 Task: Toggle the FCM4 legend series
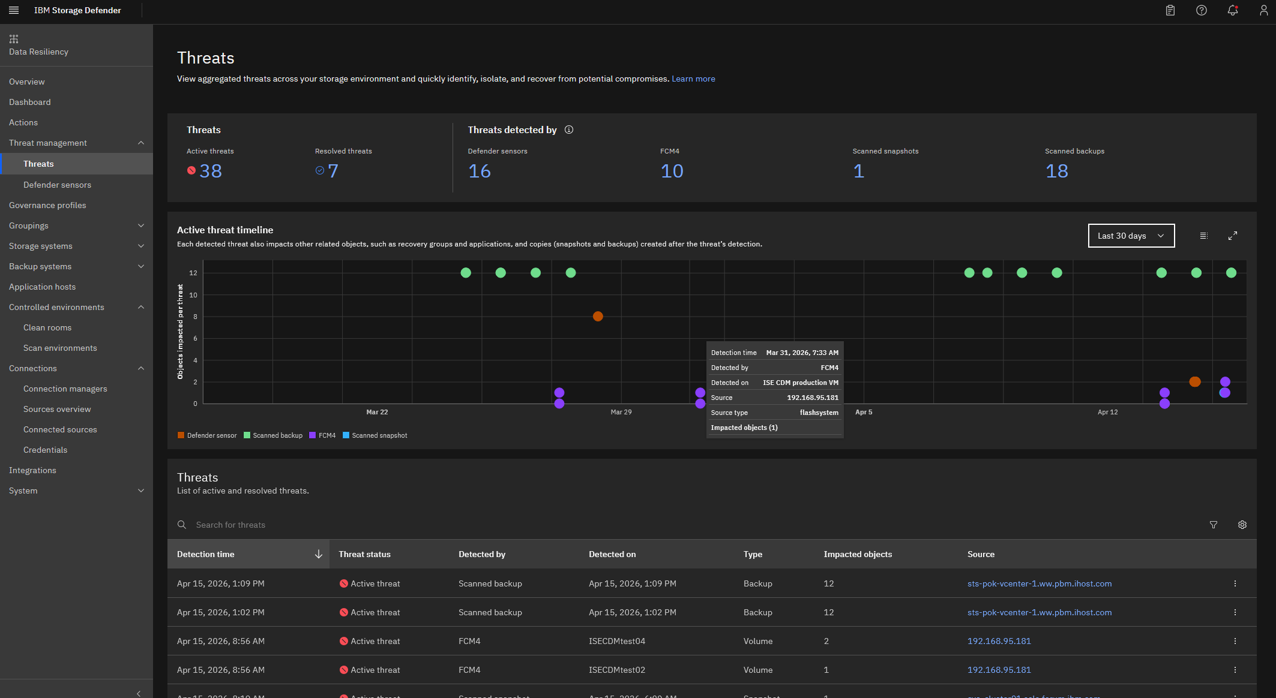[323, 436]
